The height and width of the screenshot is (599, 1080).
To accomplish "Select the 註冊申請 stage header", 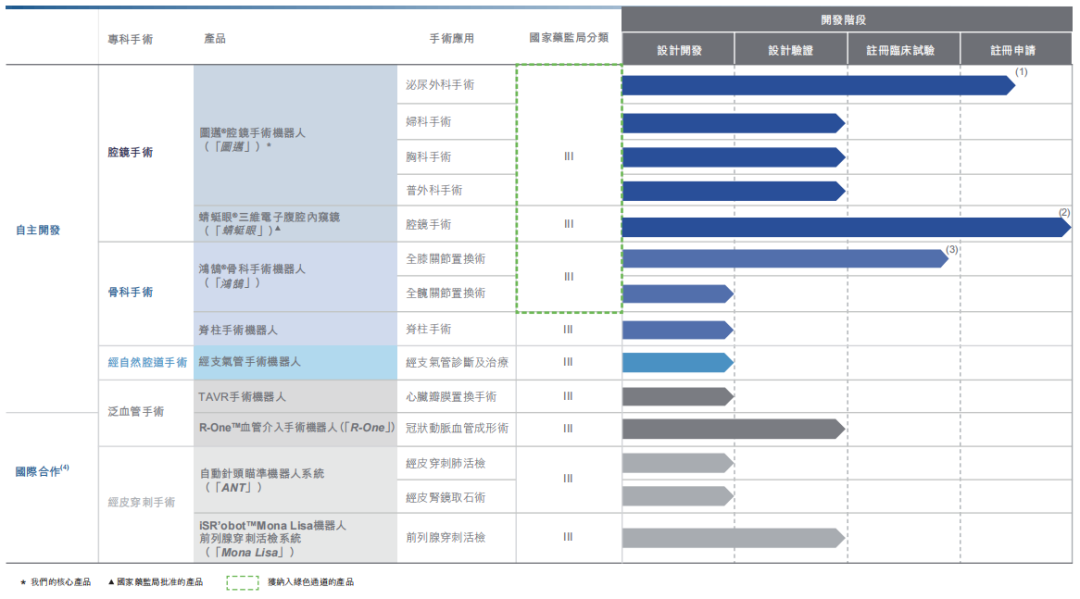I will tap(1011, 47).
